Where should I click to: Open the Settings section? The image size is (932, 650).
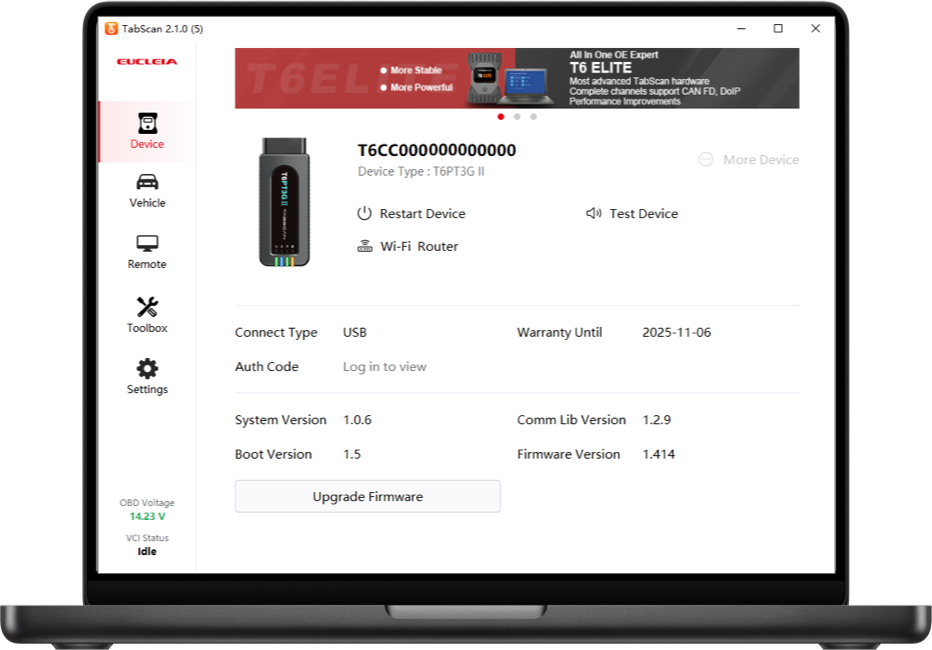point(147,377)
